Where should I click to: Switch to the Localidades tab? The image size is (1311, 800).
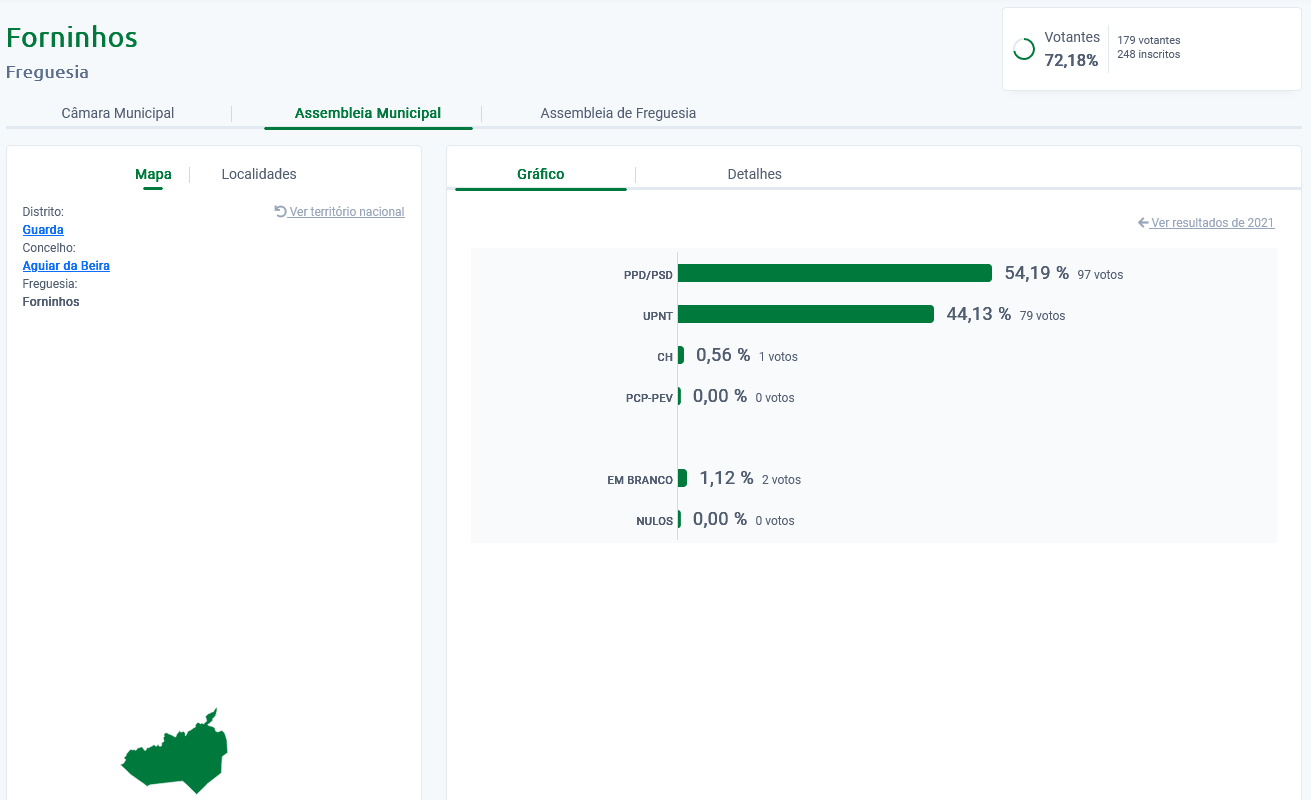pos(259,174)
